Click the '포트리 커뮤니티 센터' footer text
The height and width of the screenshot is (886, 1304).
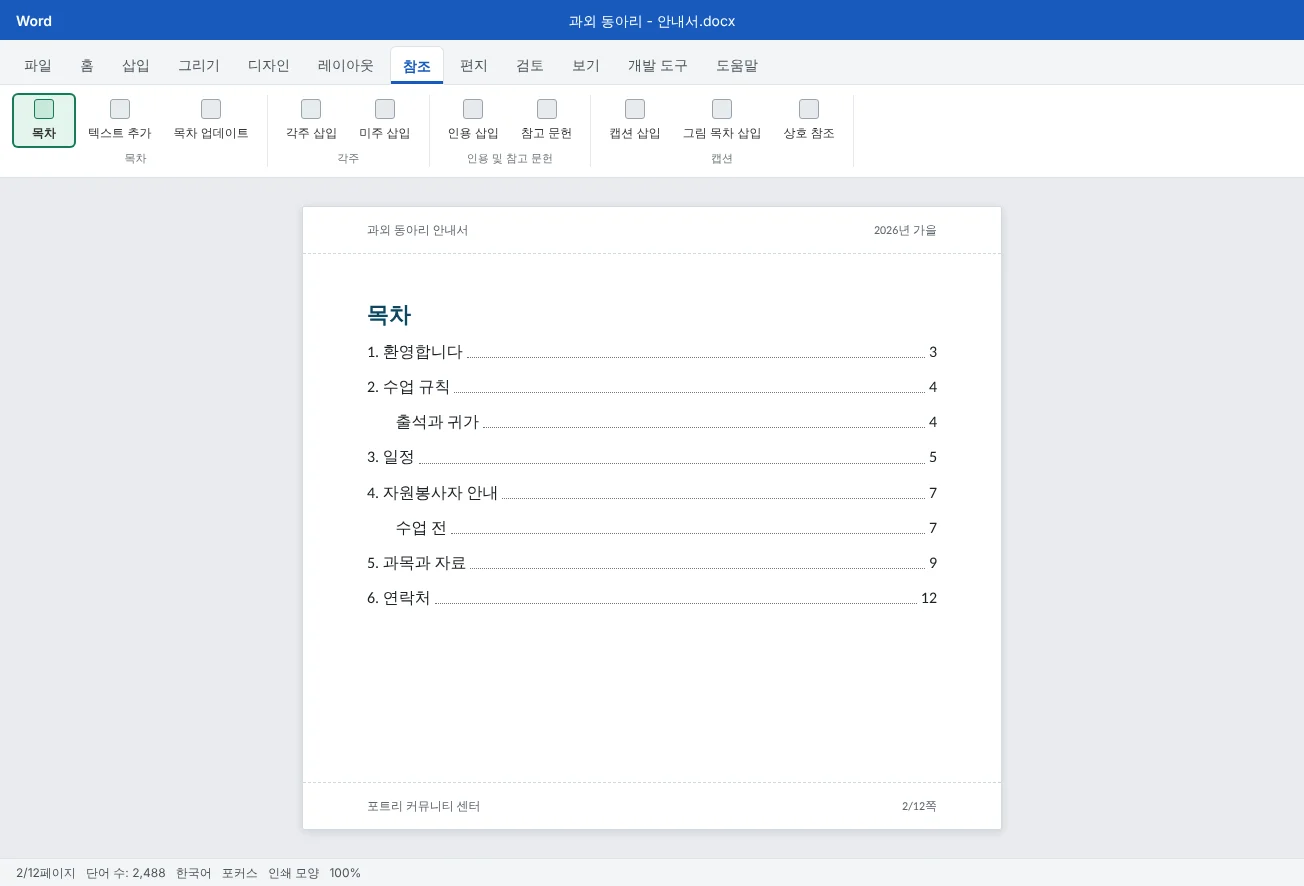tap(424, 806)
